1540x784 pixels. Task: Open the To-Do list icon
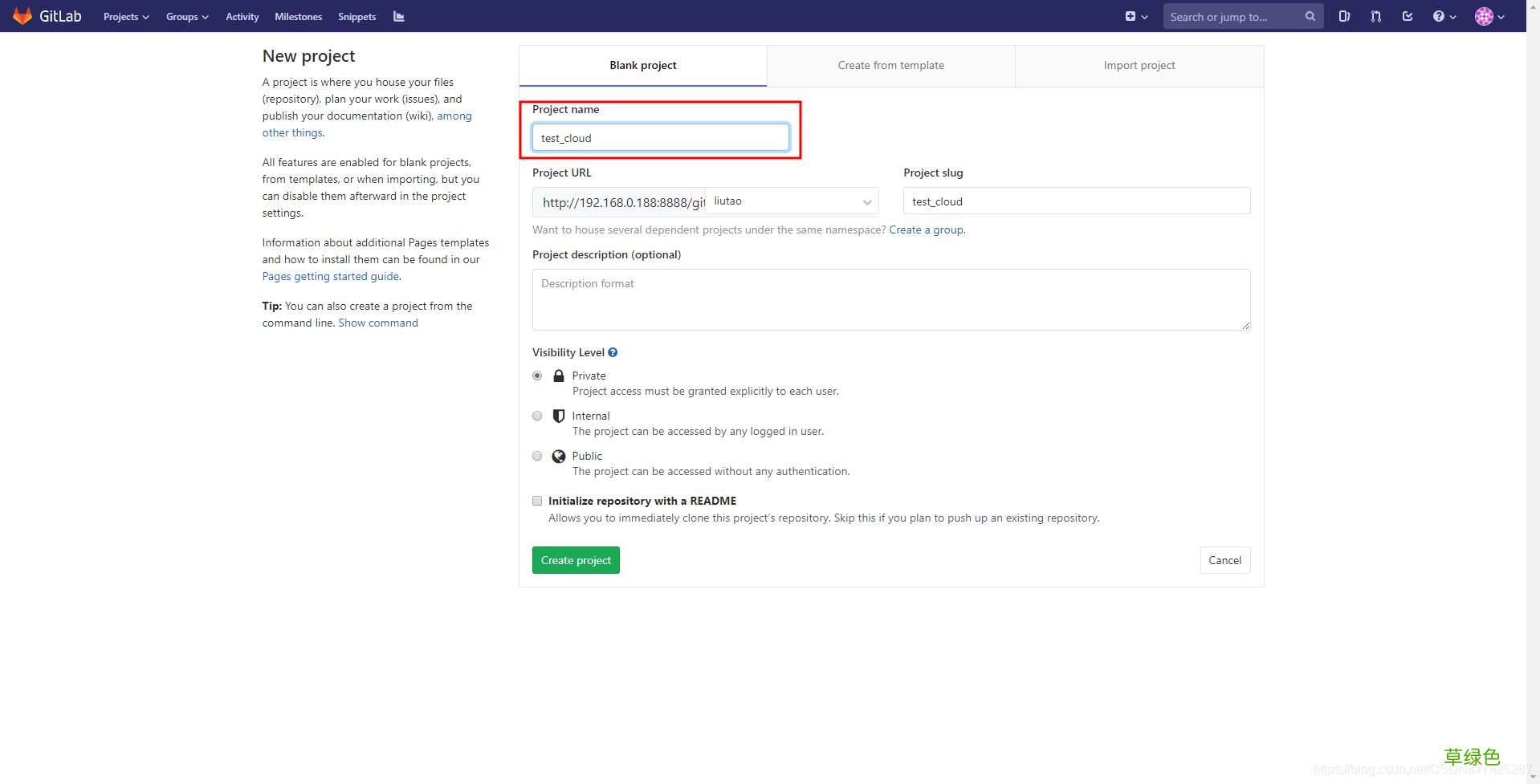[1408, 16]
